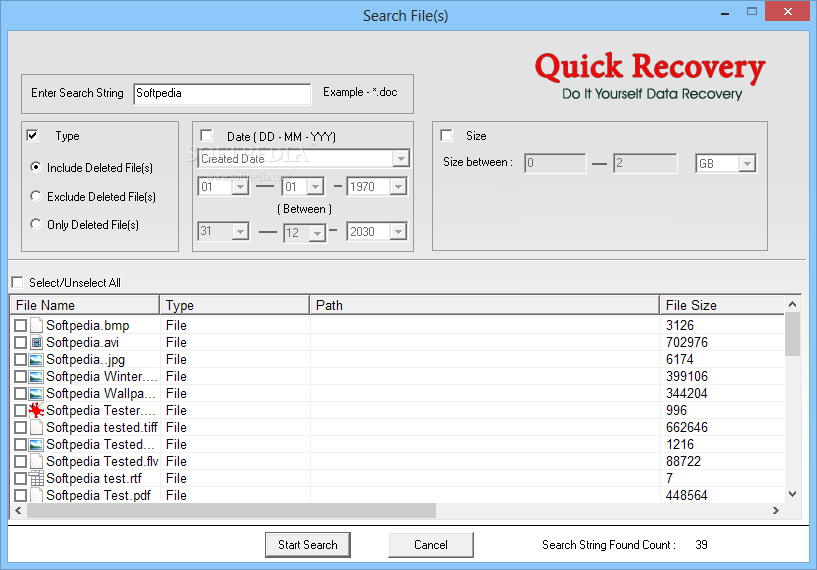Click the Softpedia tested.tiff file icon

[36, 427]
